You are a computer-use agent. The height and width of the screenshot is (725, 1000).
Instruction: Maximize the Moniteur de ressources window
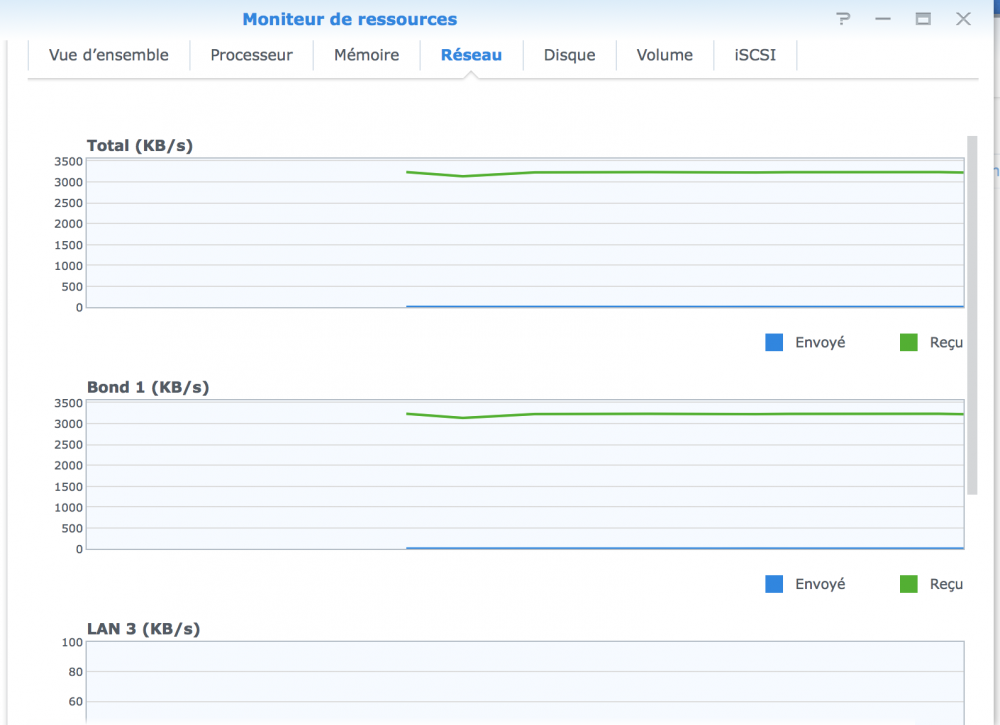click(x=923, y=19)
